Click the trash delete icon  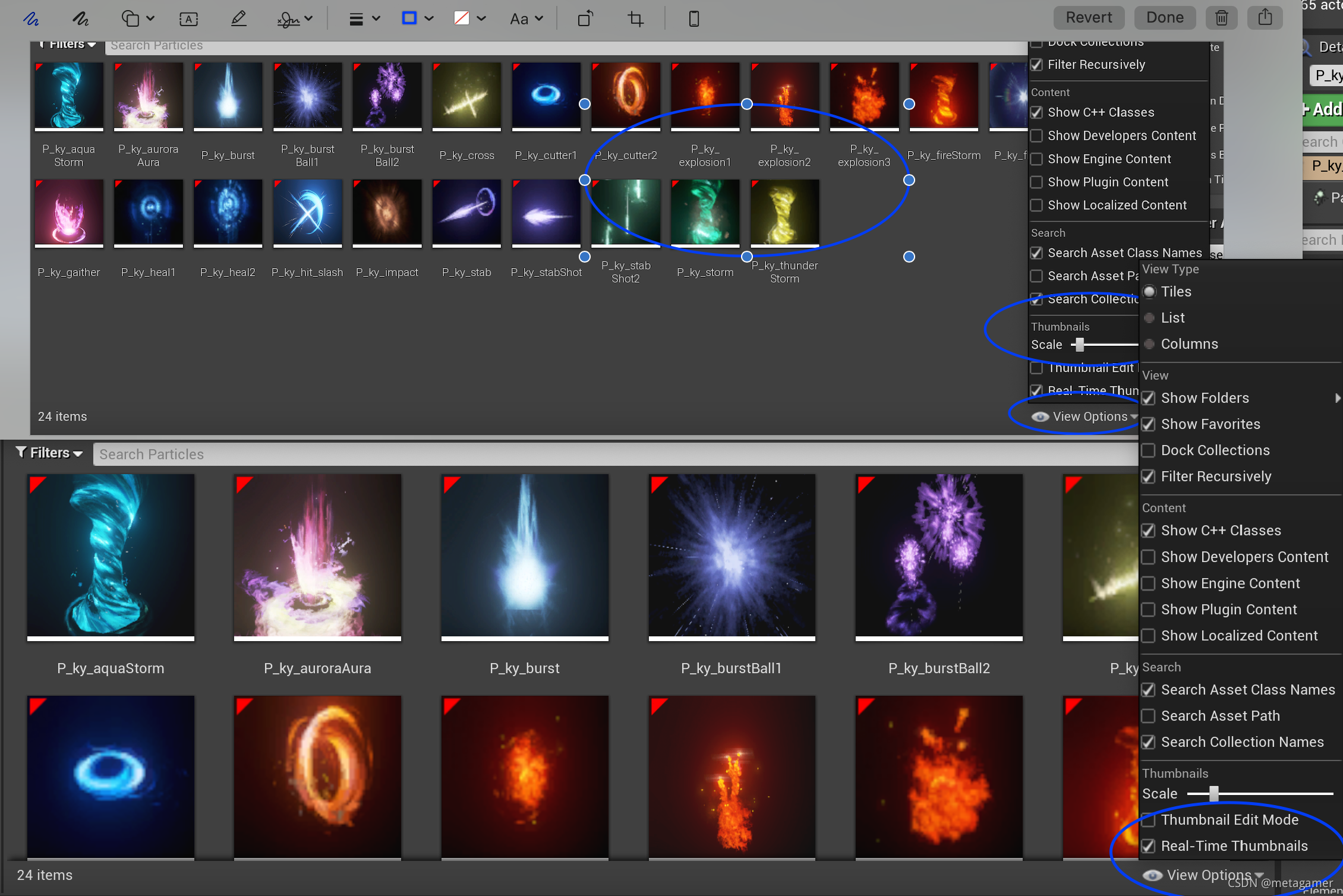point(1221,18)
